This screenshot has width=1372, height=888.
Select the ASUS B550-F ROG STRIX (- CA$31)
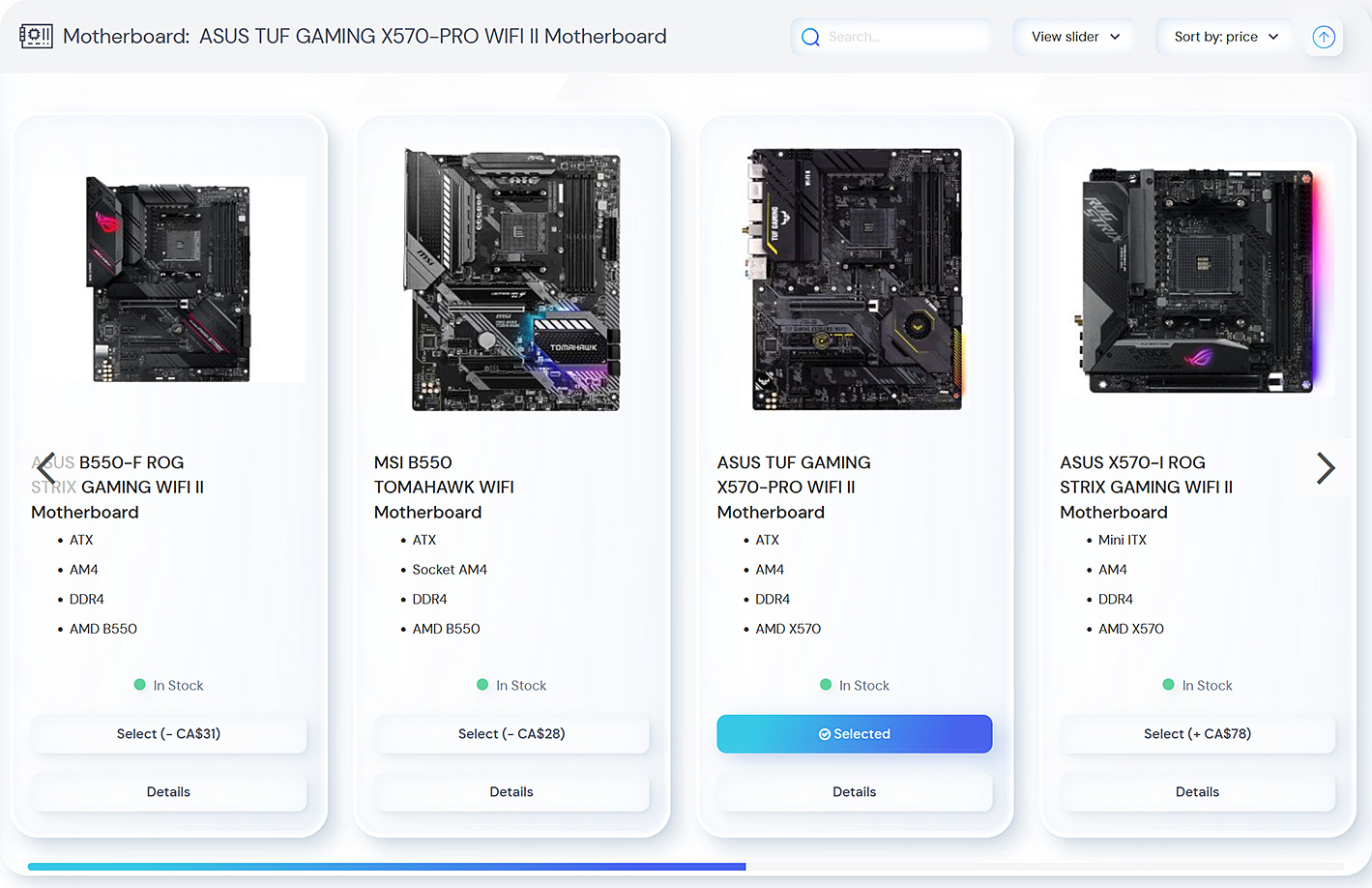pyautogui.click(x=168, y=734)
